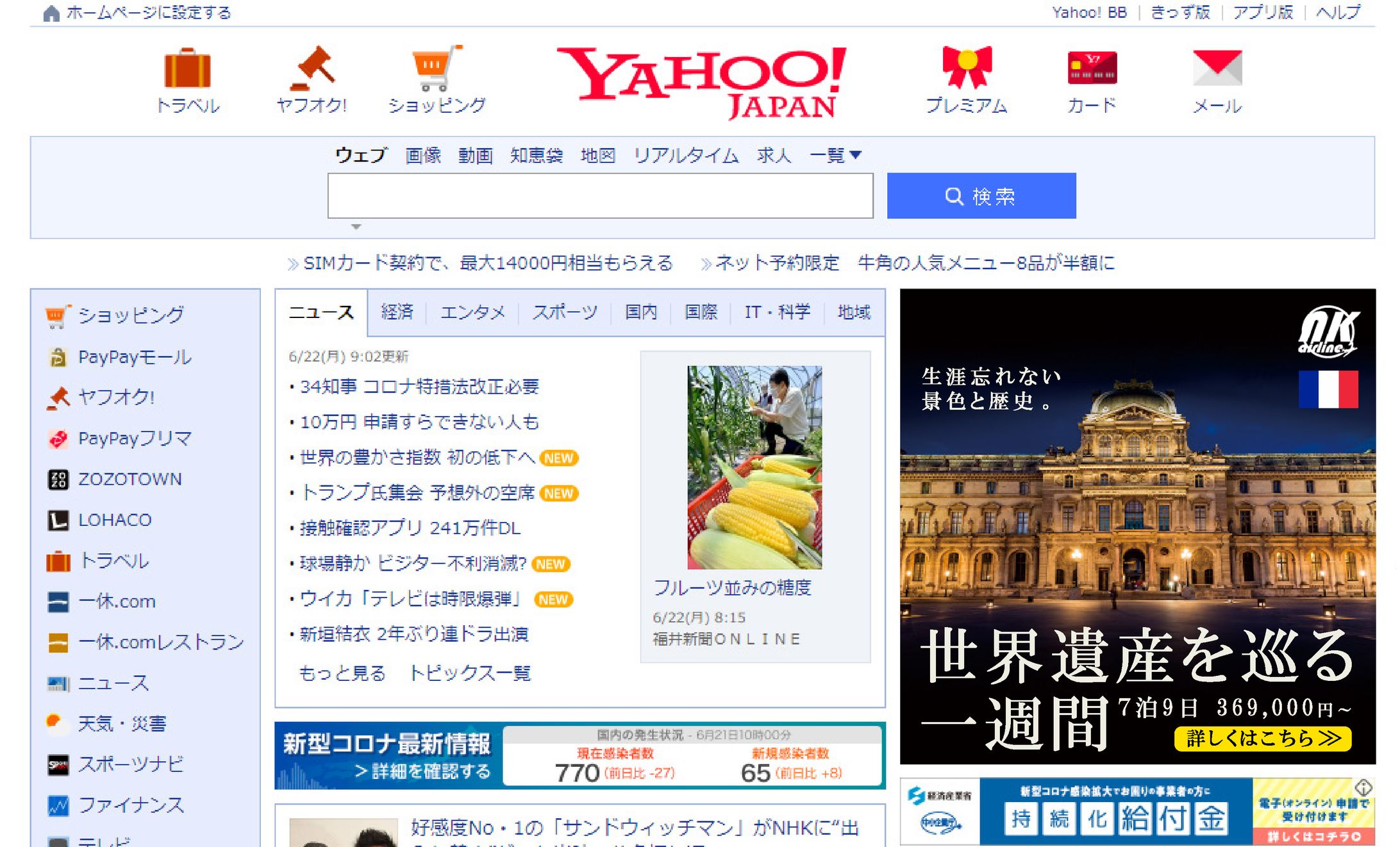Click sidebar 天気・災害 weather icon
This screenshot has width=1400, height=847.
58,724
